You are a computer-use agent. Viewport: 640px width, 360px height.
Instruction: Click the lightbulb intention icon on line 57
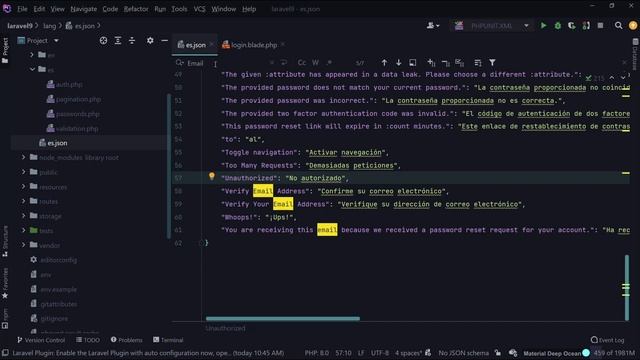coord(211,176)
